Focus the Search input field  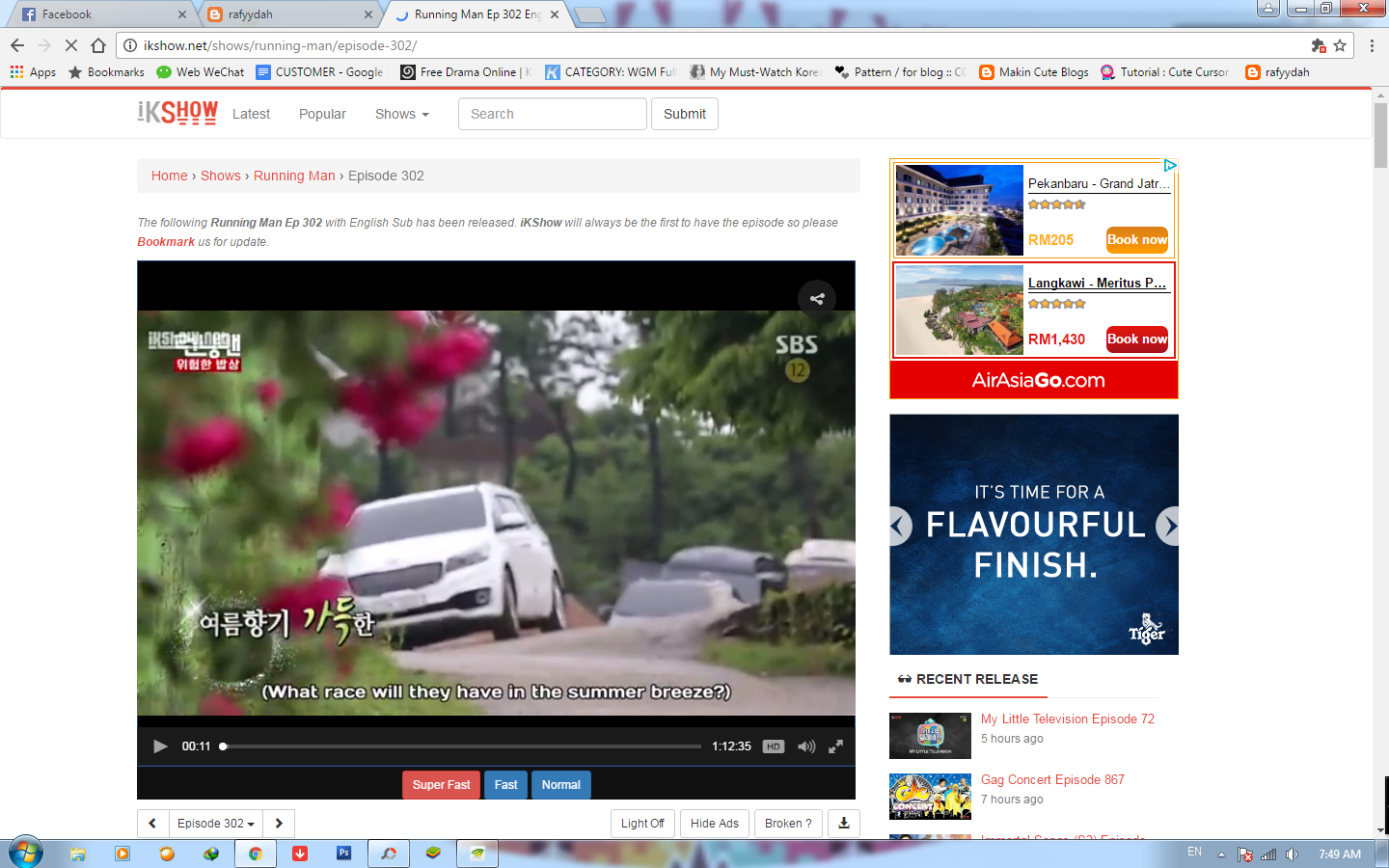click(x=553, y=114)
